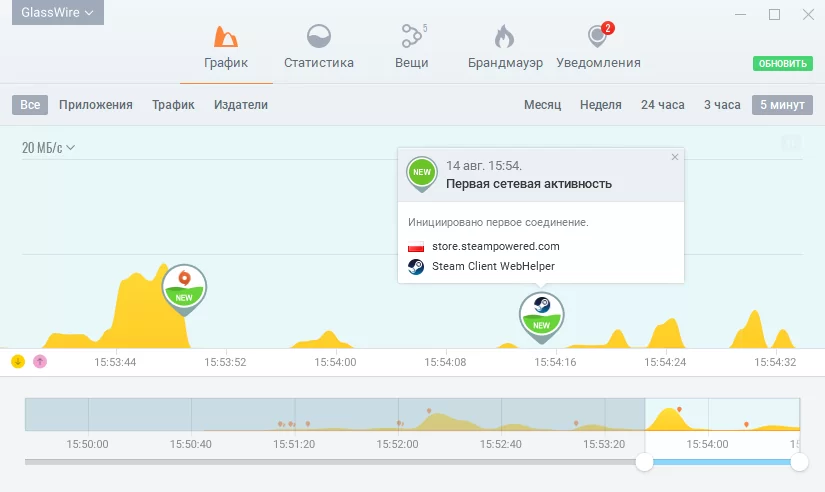Screen dimensions: 825x492
Task: Select the Приложения view
Action: click(x=96, y=105)
